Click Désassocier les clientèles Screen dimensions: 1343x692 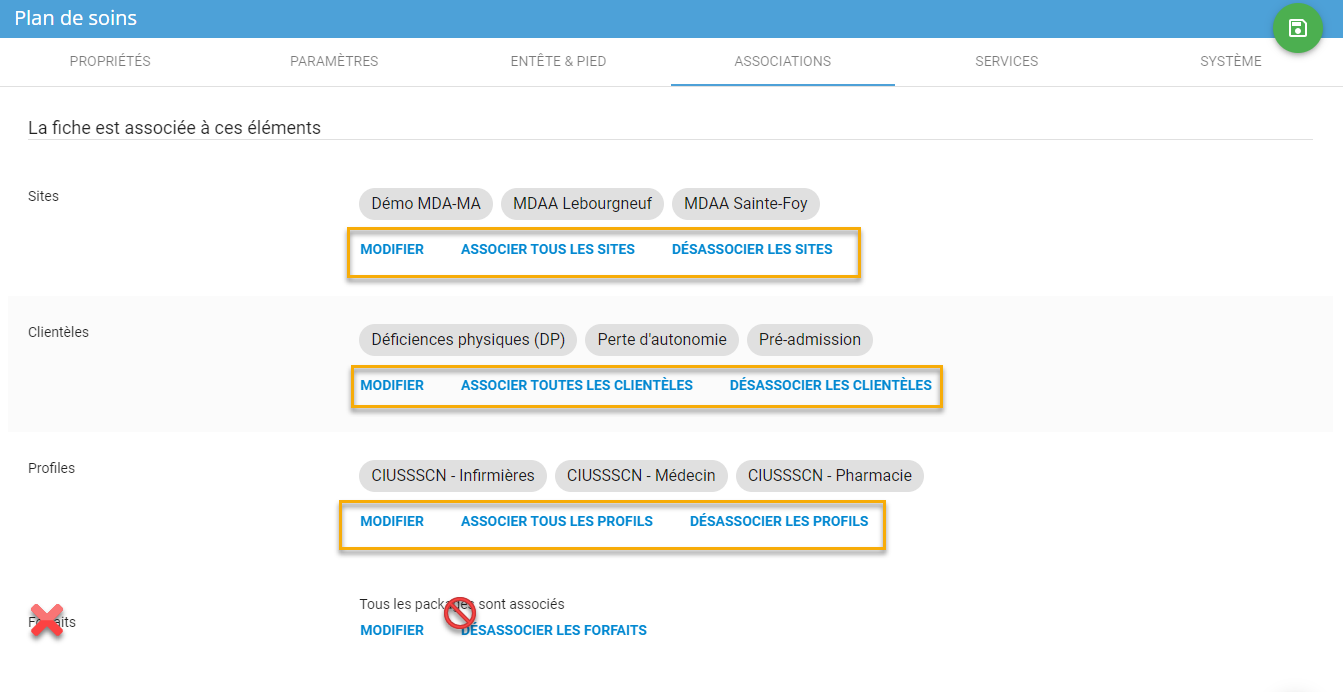click(830, 385)
